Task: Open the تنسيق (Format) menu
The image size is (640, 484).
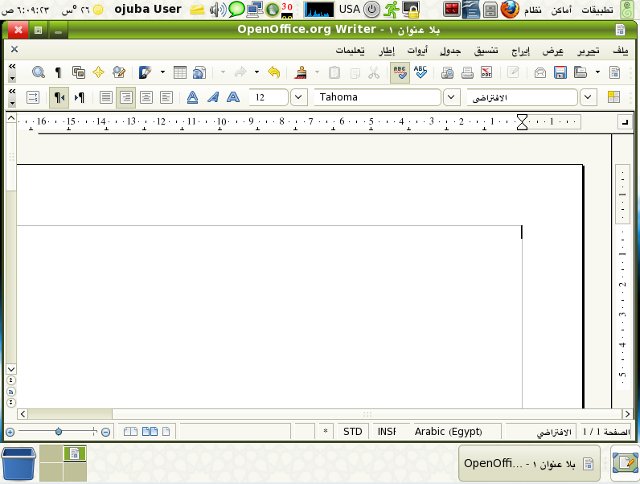Action: pos(486,50)
